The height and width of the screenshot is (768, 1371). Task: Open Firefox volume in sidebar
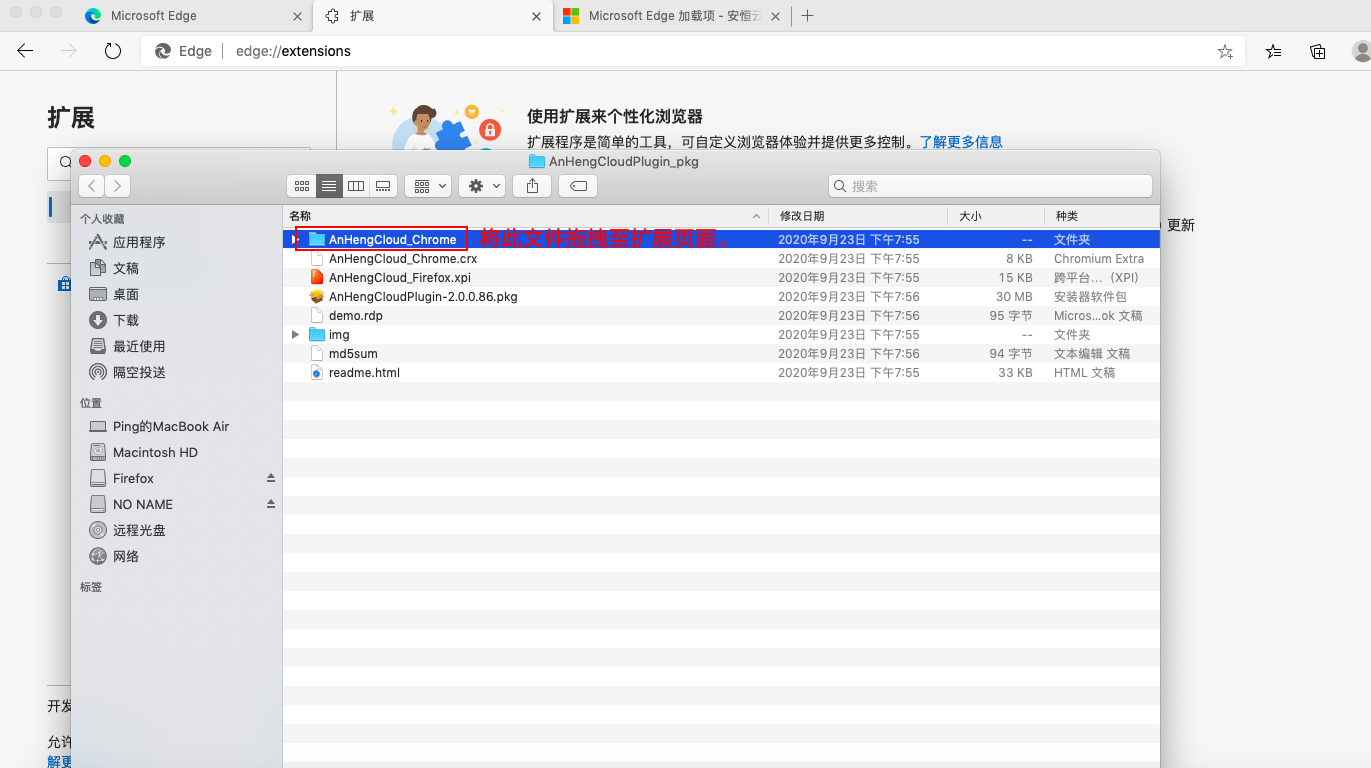[x=133, y=478]
